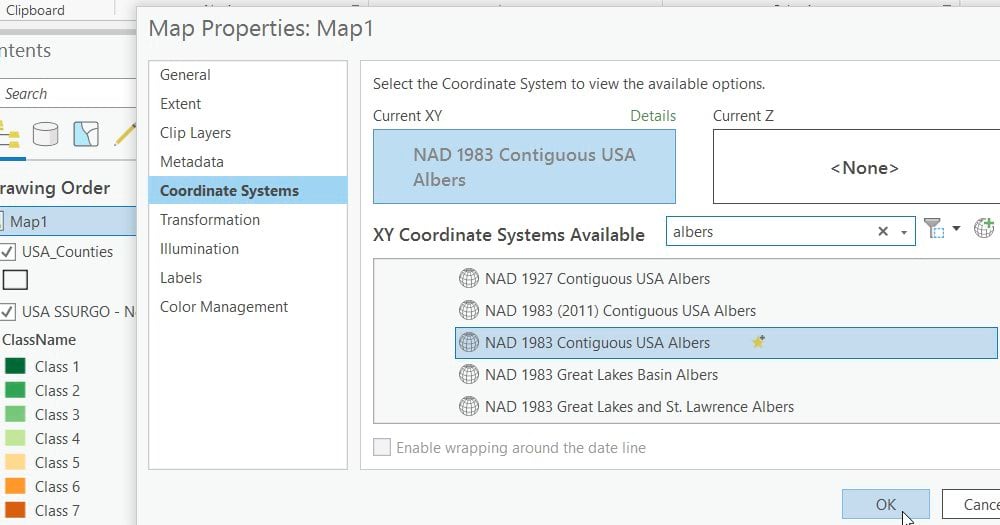The image size is (1000, 525).
Task: Open Details for the current XY system
Action: 653,116
